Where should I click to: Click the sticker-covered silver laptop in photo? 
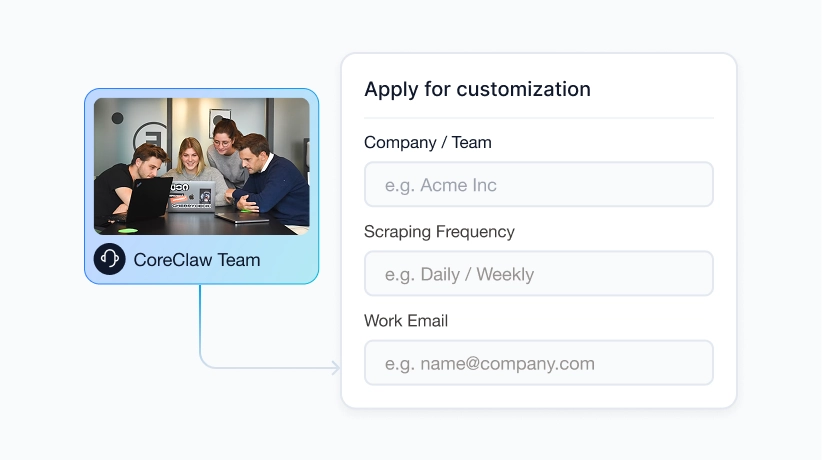[x=192, y=196]
